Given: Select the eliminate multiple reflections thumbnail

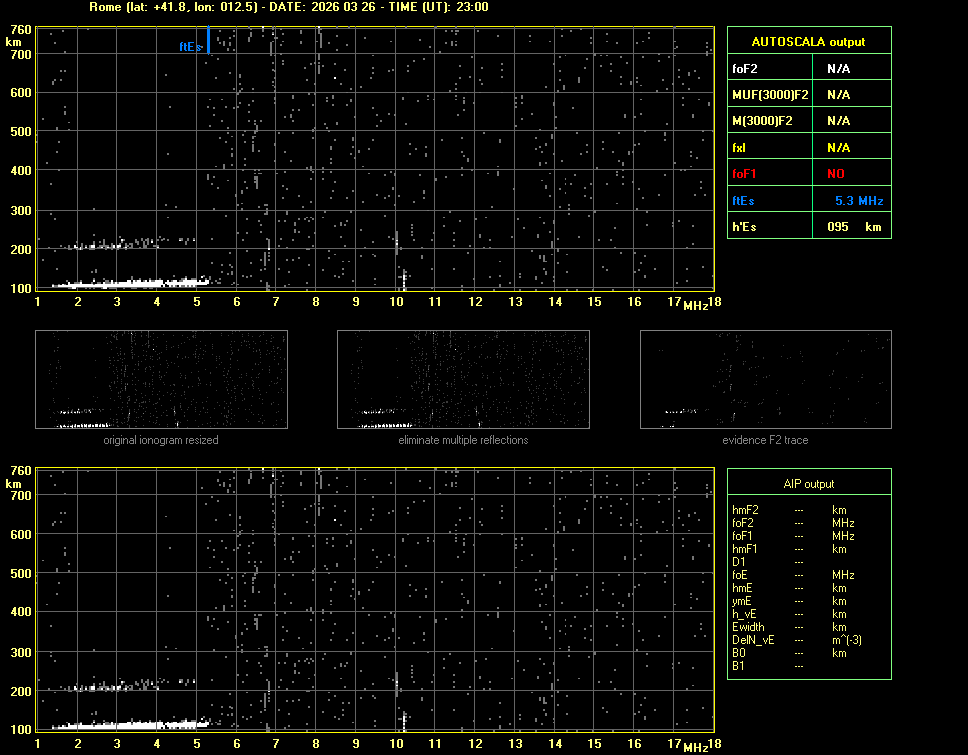Looking at the screenshot, I should pos(463,380).
